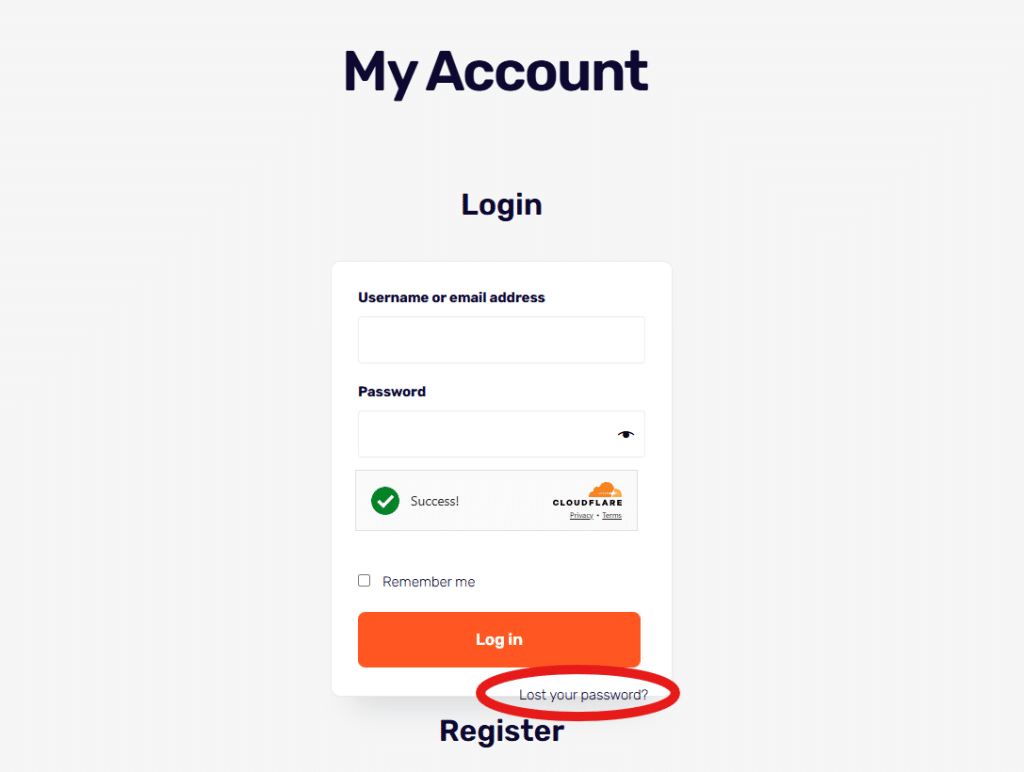1024x772 pixels.
Task: Click the green success checkmark icon
Action: pos(385,501)
